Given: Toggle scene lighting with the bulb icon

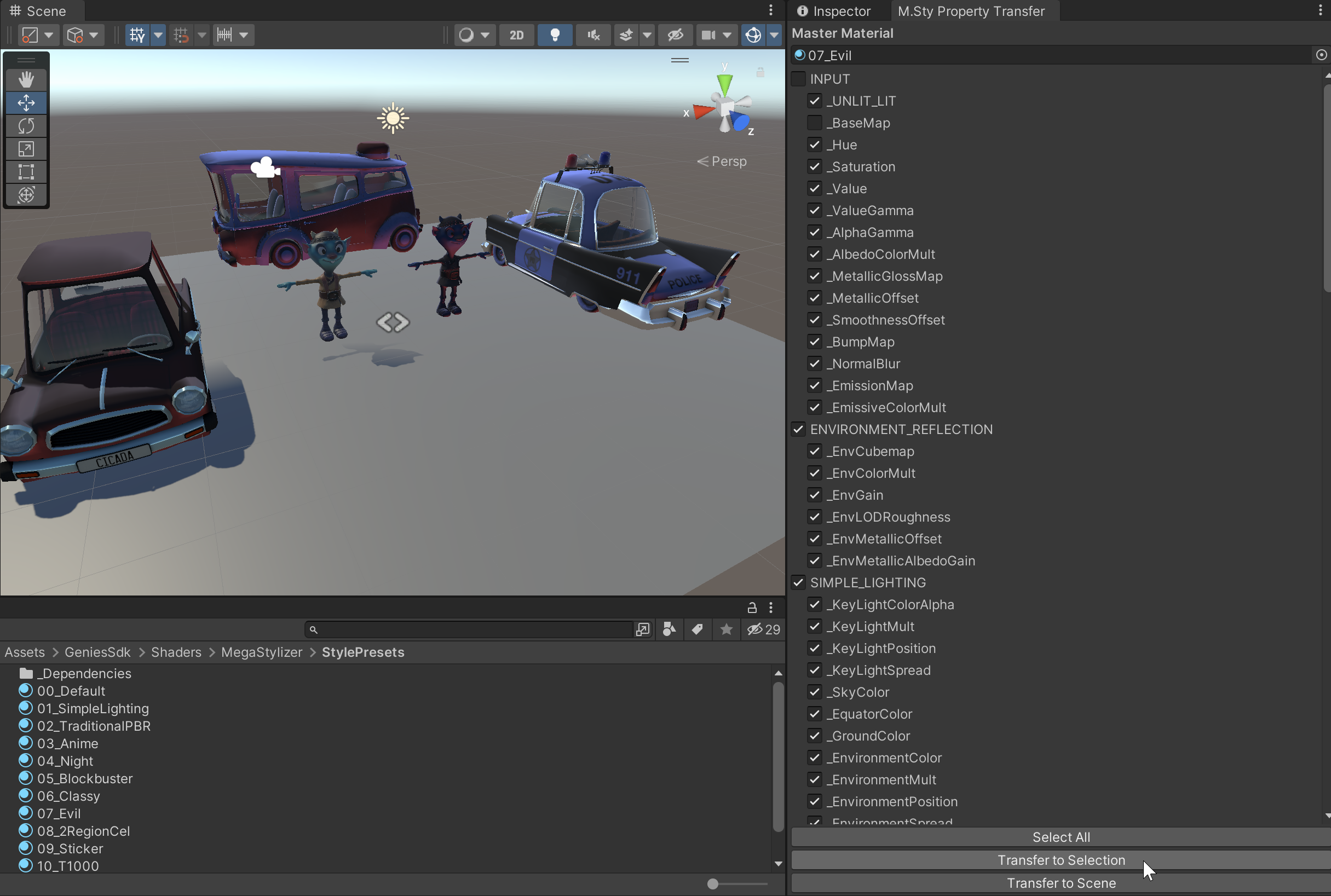Looking at the screenshot, I should (x=554, y=35).
